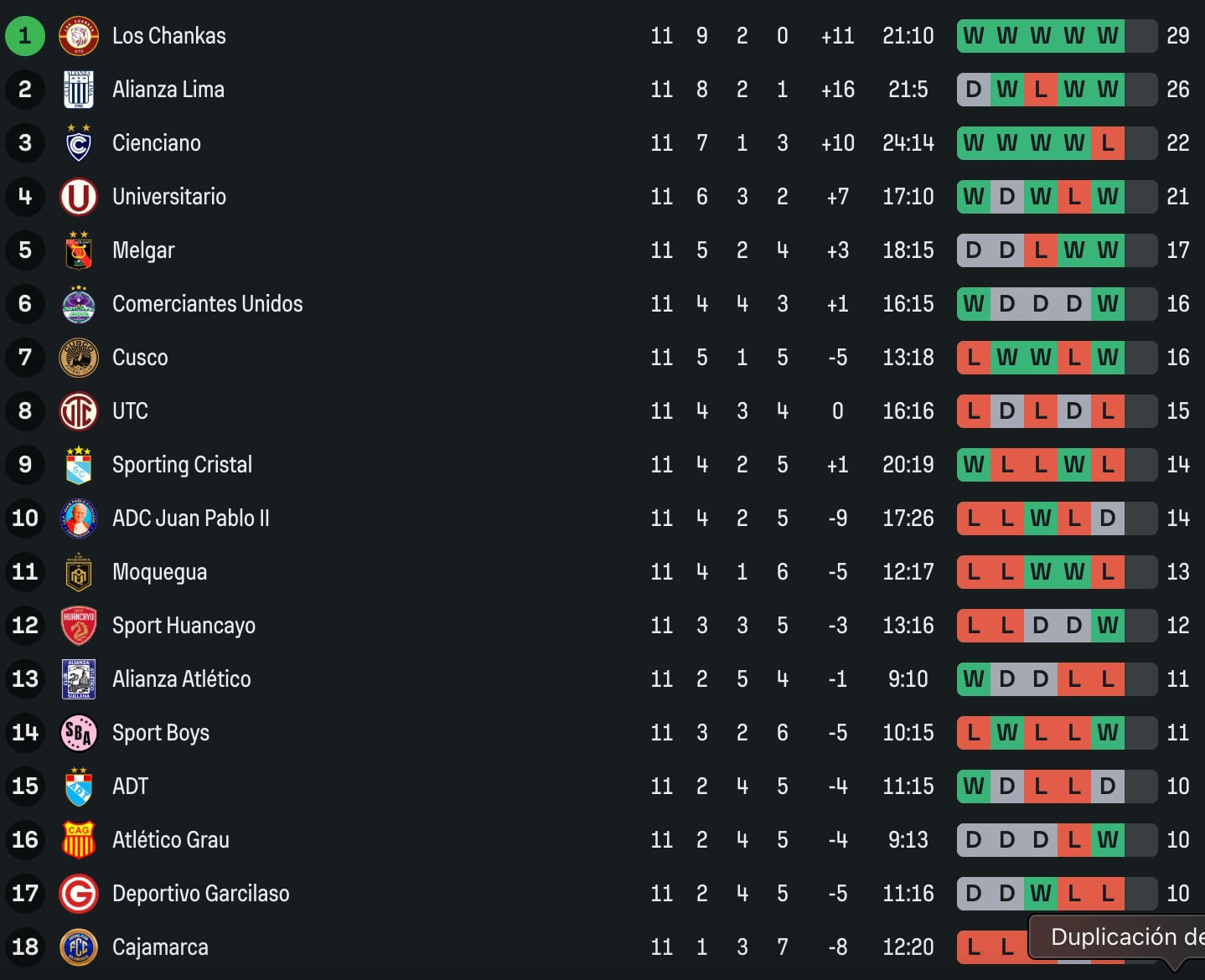Click the D result in Melgar's form streak
This screenshot has height=980, width=1205.
coord(972,250)
